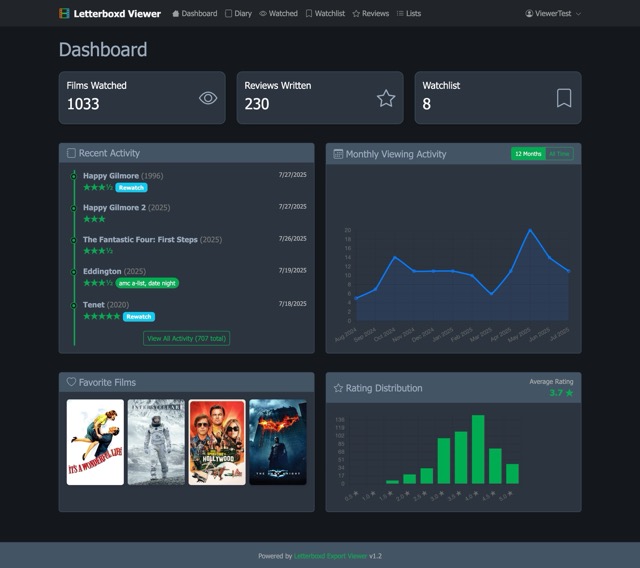Click the Letterboxd Viewer logo icon
This screenshot has width=640, height=568.
coord(64,13)
